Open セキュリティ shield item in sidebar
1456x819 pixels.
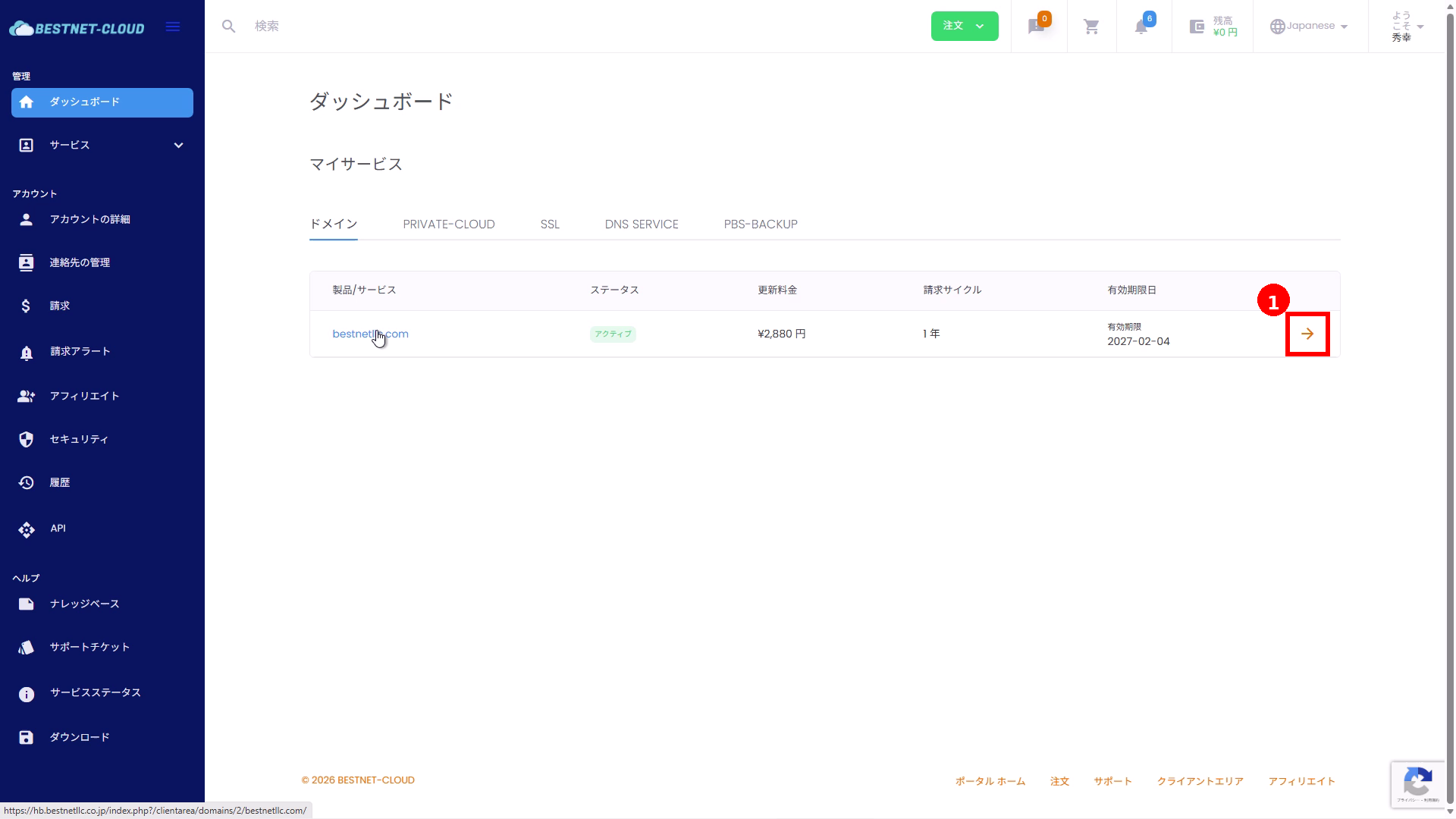pos(78,439)
